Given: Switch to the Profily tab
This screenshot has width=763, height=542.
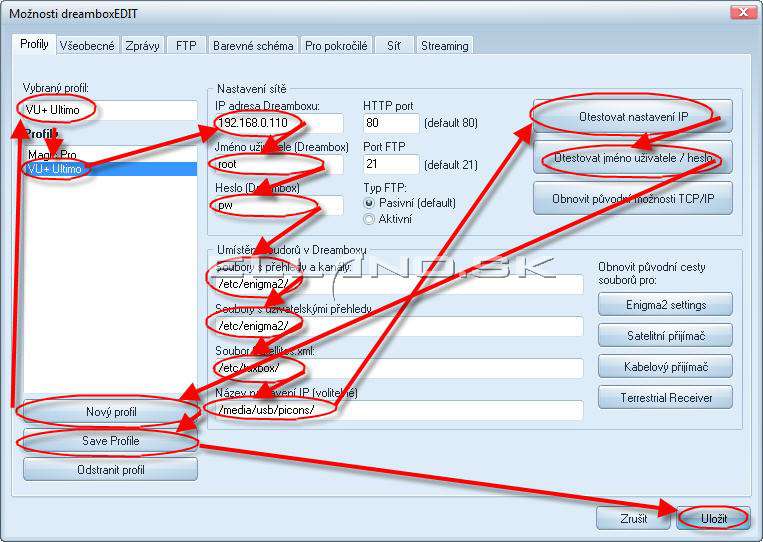Looking at the screenshot, I should pyautogui.click(x=34, y=44).
